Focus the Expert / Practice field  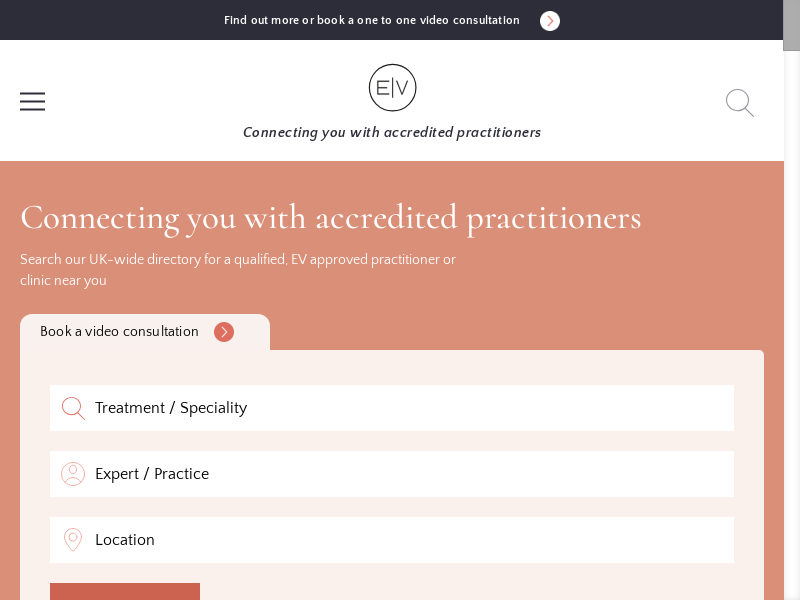coord(400,474)
